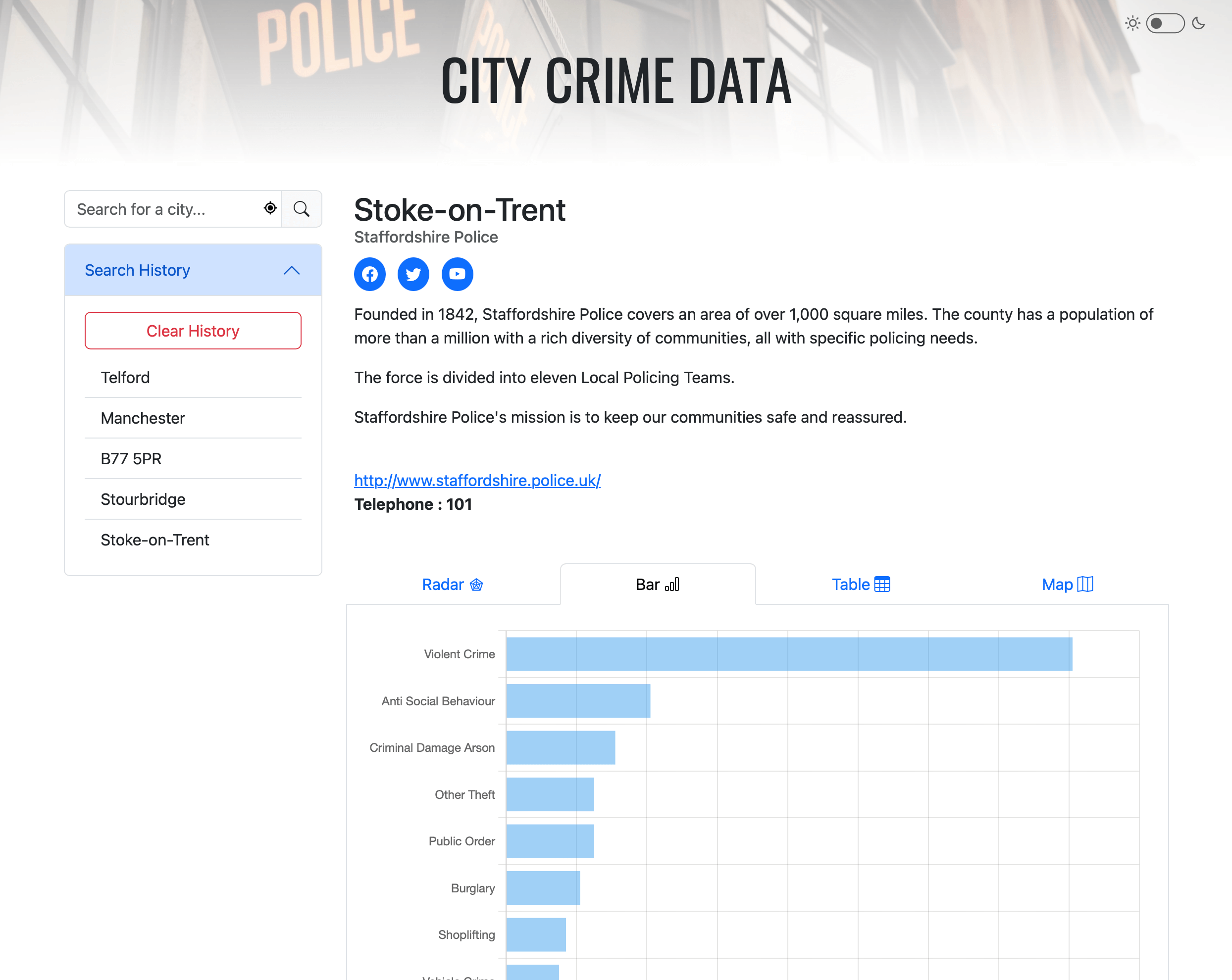Toggle the dark mode switch

(1165, 23)
